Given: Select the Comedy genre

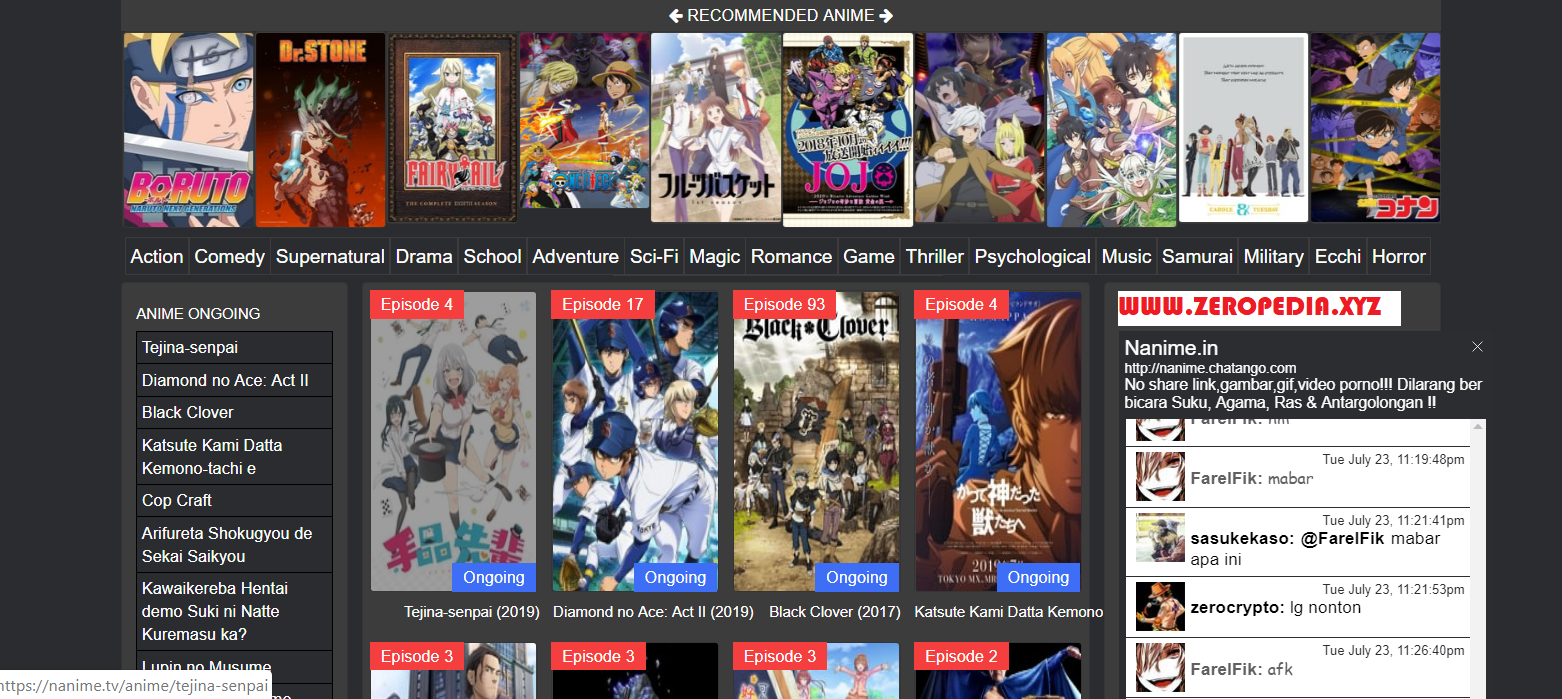Looking at the screenshot, I should click(x=229, y=256).
